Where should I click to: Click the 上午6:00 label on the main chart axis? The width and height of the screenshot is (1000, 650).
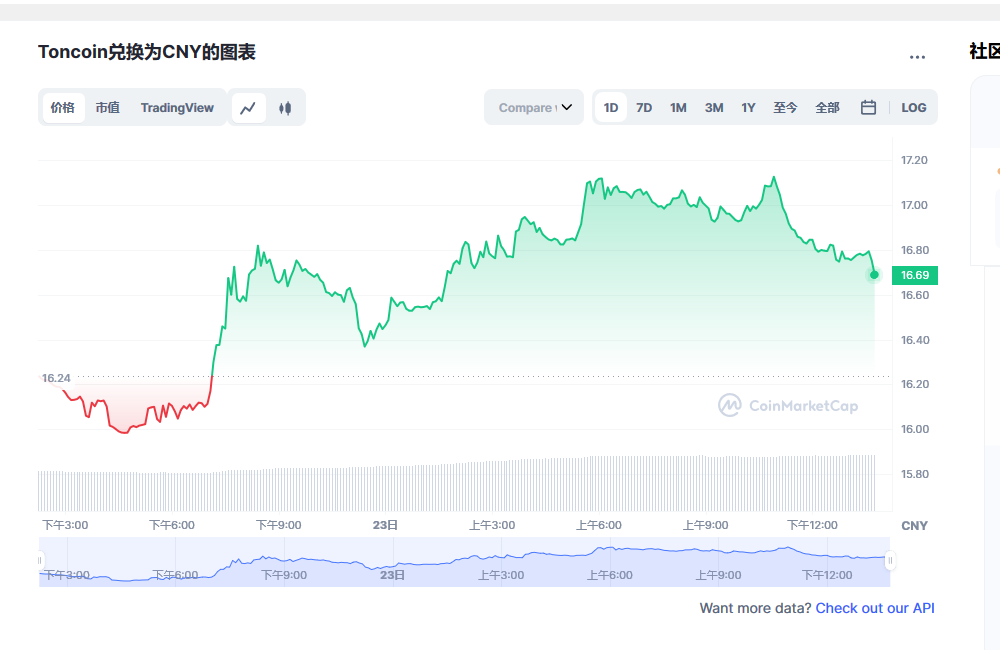tap(599, 525)
